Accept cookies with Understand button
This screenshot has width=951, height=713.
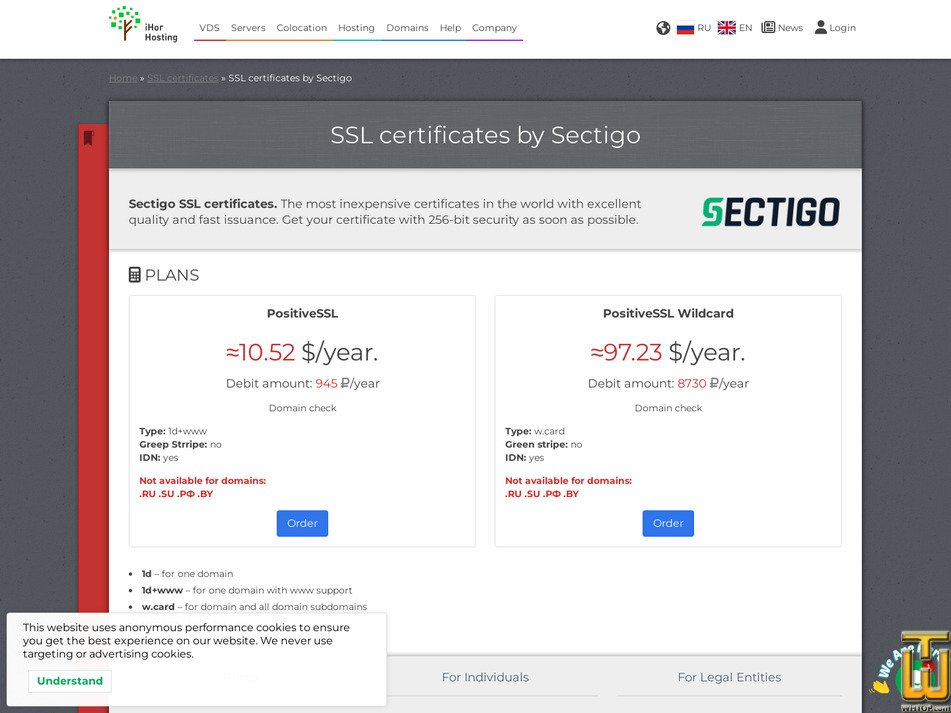pyautogui.click(x=70, y=681)
